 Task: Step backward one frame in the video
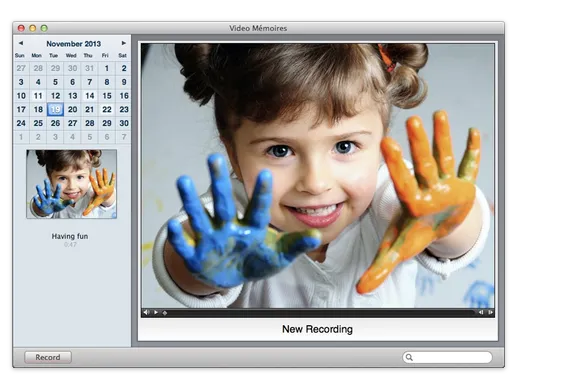pos(481,313)
